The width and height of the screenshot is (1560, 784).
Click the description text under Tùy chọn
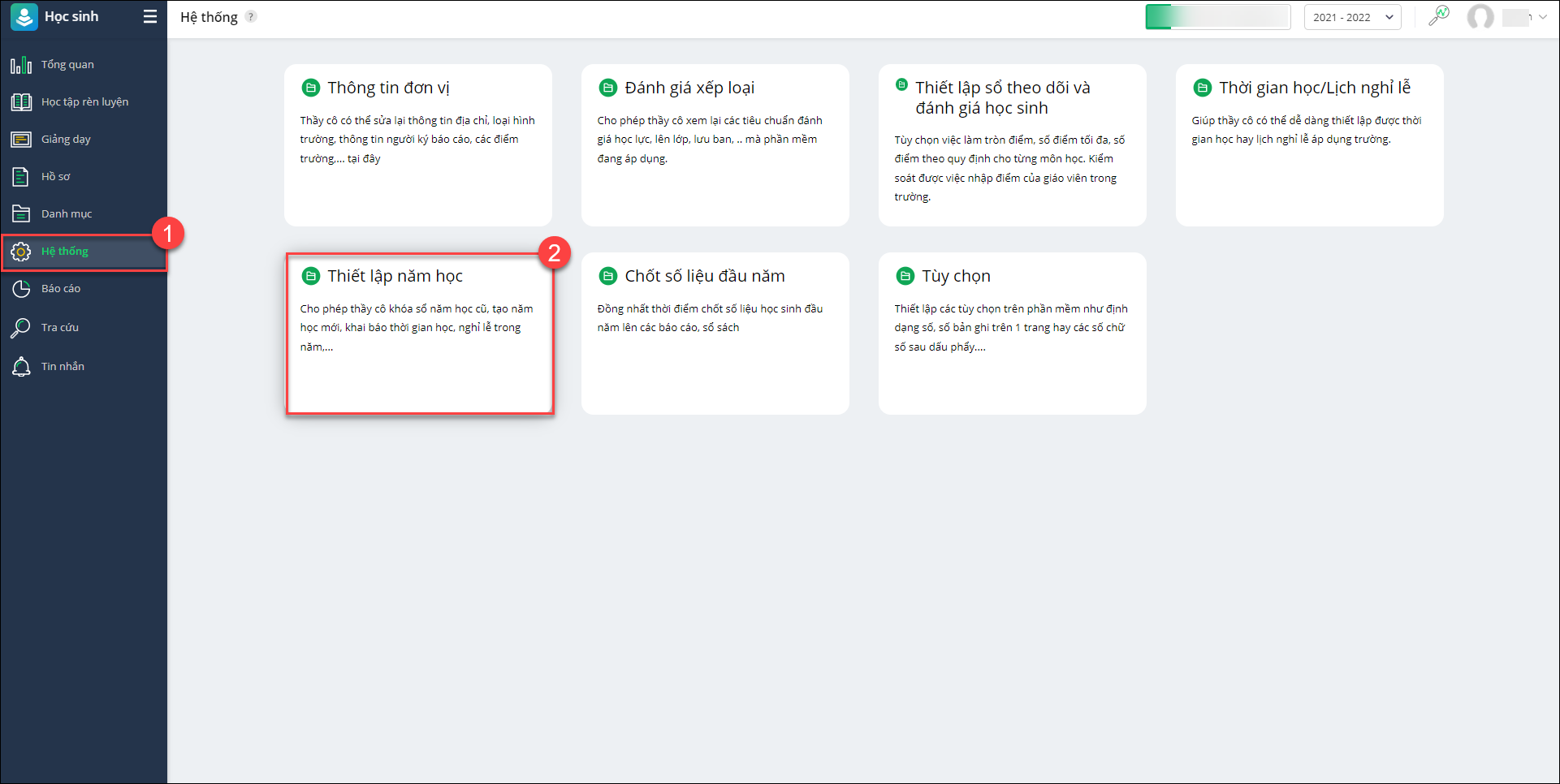click(1011, 328)
